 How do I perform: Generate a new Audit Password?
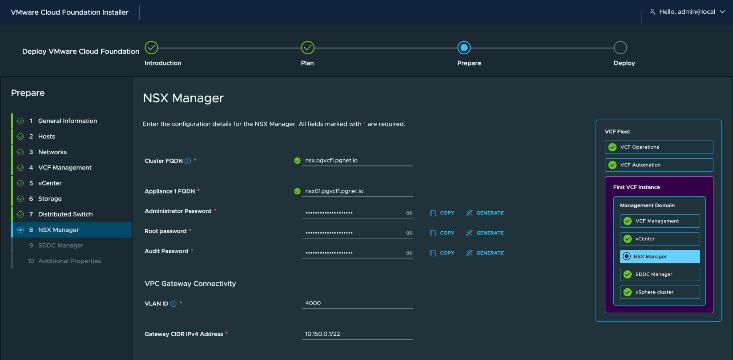[x=485, y=253]
